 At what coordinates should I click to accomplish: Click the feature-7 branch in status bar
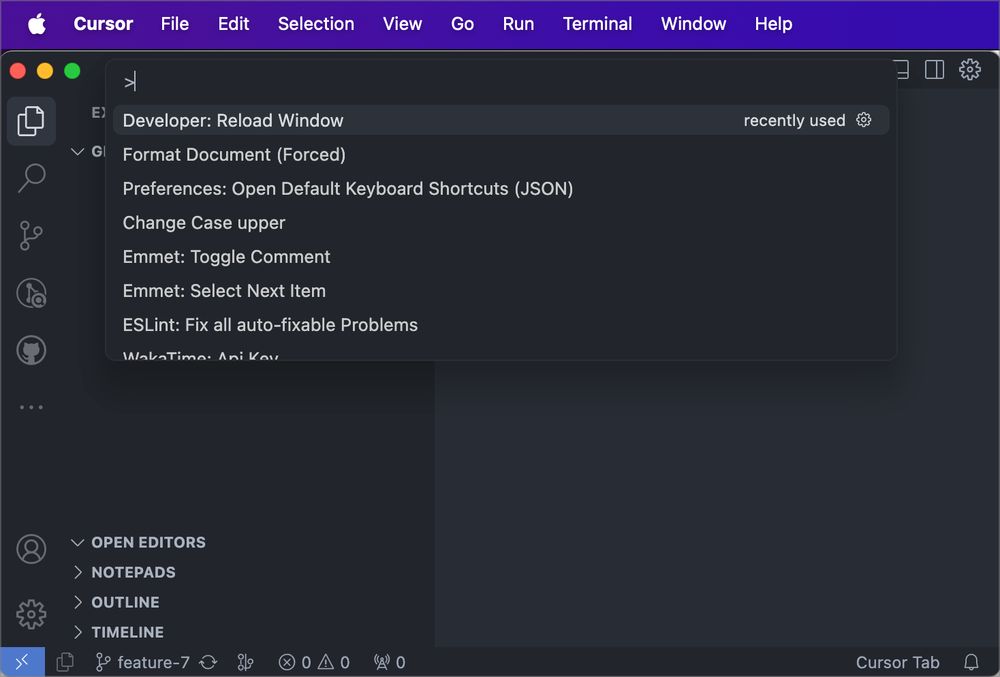(x=143, y=663)
